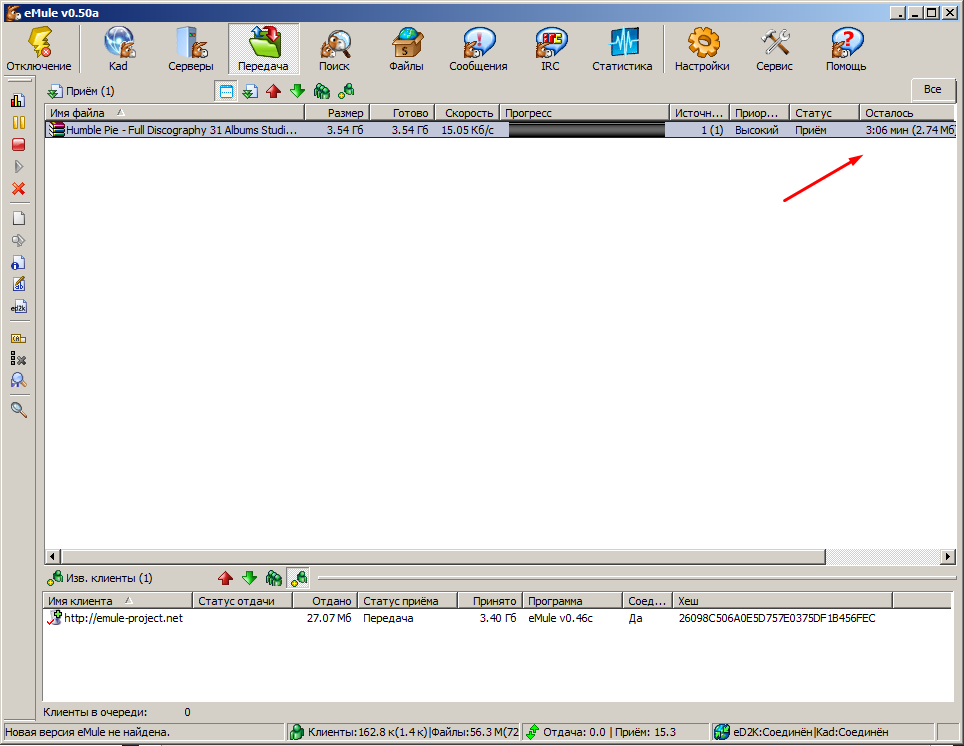
Task: Click the ed2k link copy icon
Action: [x=18, y=307]
